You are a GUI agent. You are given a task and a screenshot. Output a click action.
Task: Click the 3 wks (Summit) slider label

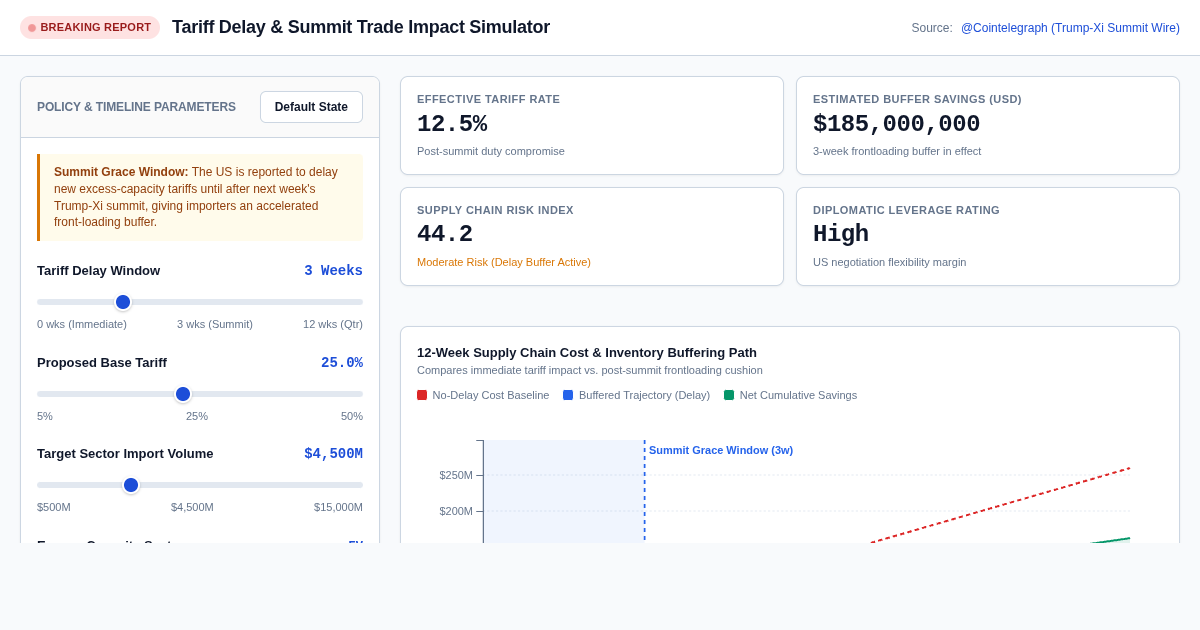(215, 324)
